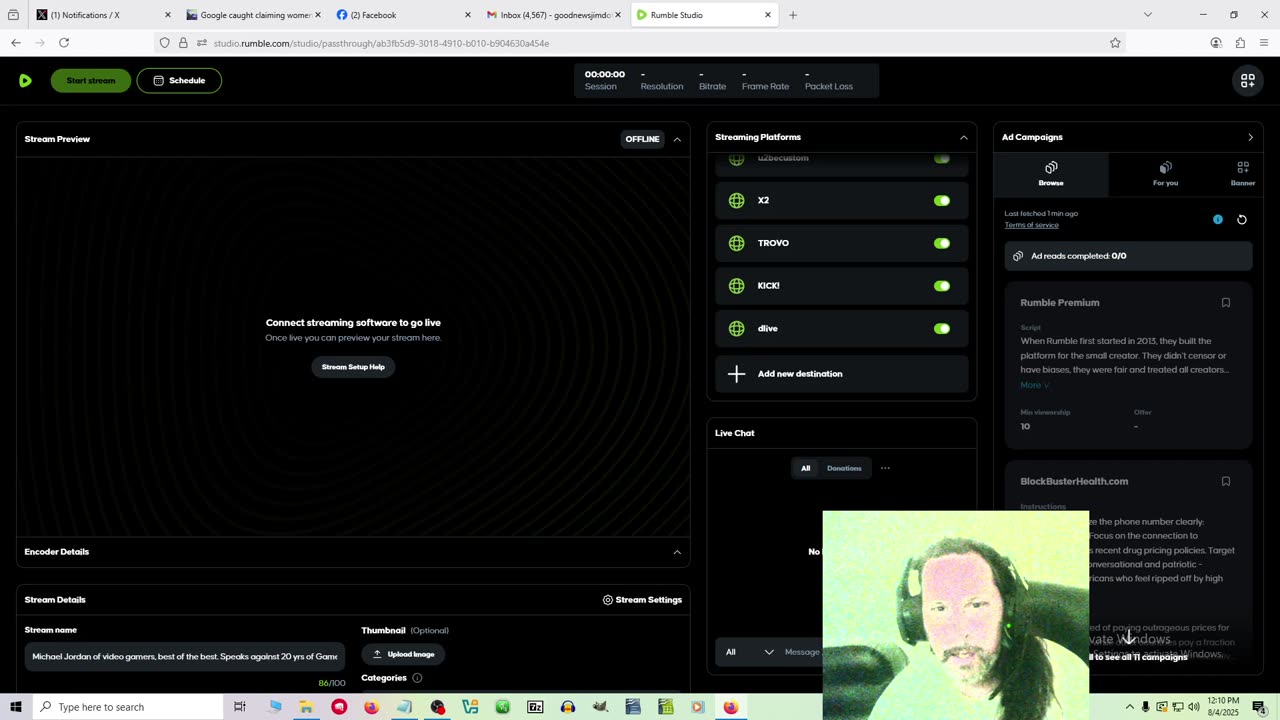Viewport: 1280px width, 720px height.
Task: Toggle the u2becustom destination switch
Action: pos(942,158)
